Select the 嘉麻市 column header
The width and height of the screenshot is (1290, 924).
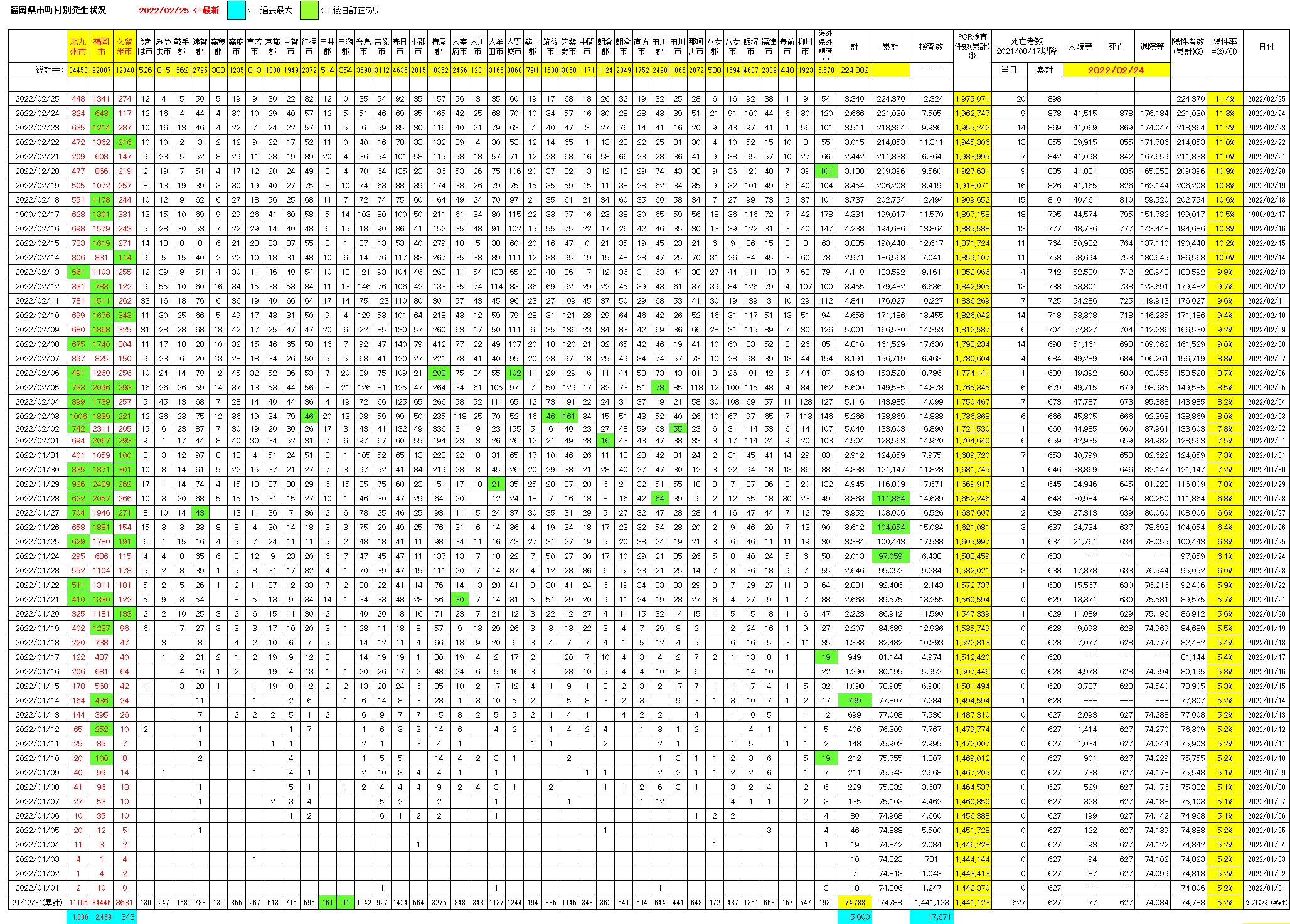pos(236,46)
